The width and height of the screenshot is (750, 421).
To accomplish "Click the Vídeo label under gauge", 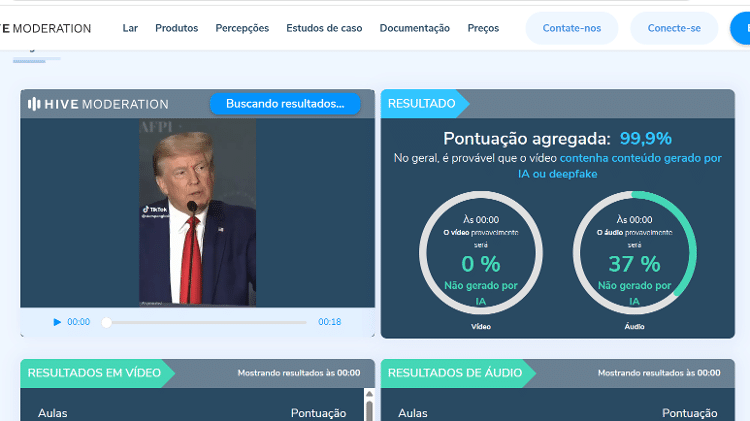I will [x=481, y=327].
